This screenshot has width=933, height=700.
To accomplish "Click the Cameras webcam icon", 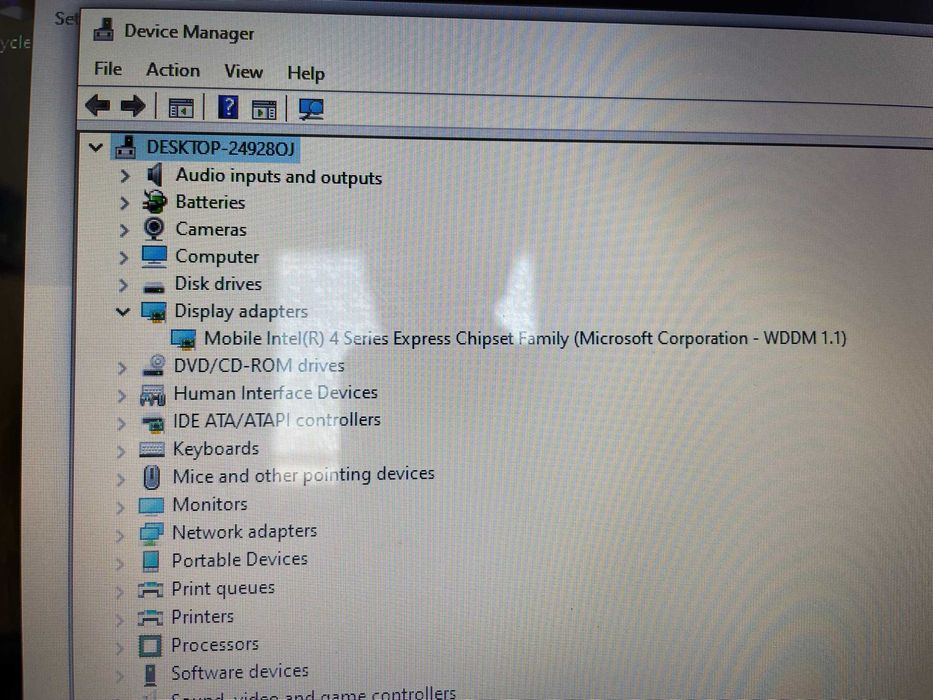I will tap(154, 229).
